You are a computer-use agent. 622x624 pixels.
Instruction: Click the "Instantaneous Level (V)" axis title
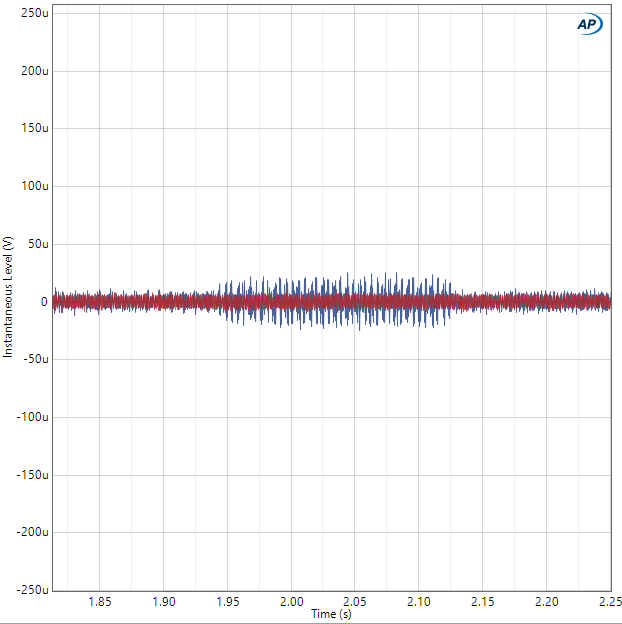coord(8,297)
